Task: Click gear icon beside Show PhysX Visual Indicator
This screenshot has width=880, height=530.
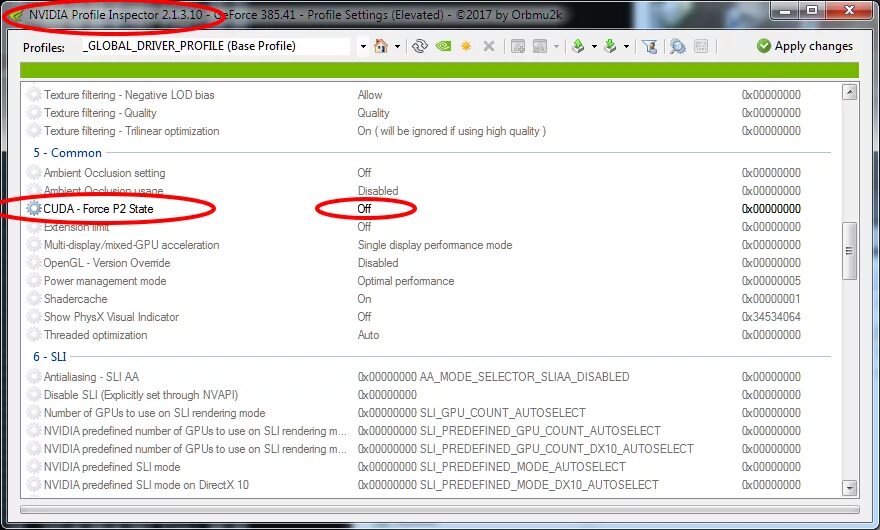Action: [x=34, y=317]
